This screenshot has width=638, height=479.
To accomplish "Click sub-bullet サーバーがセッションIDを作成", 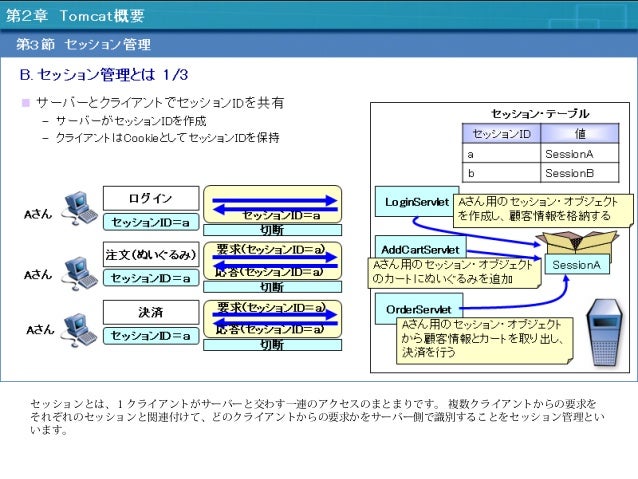I will 131,120.
